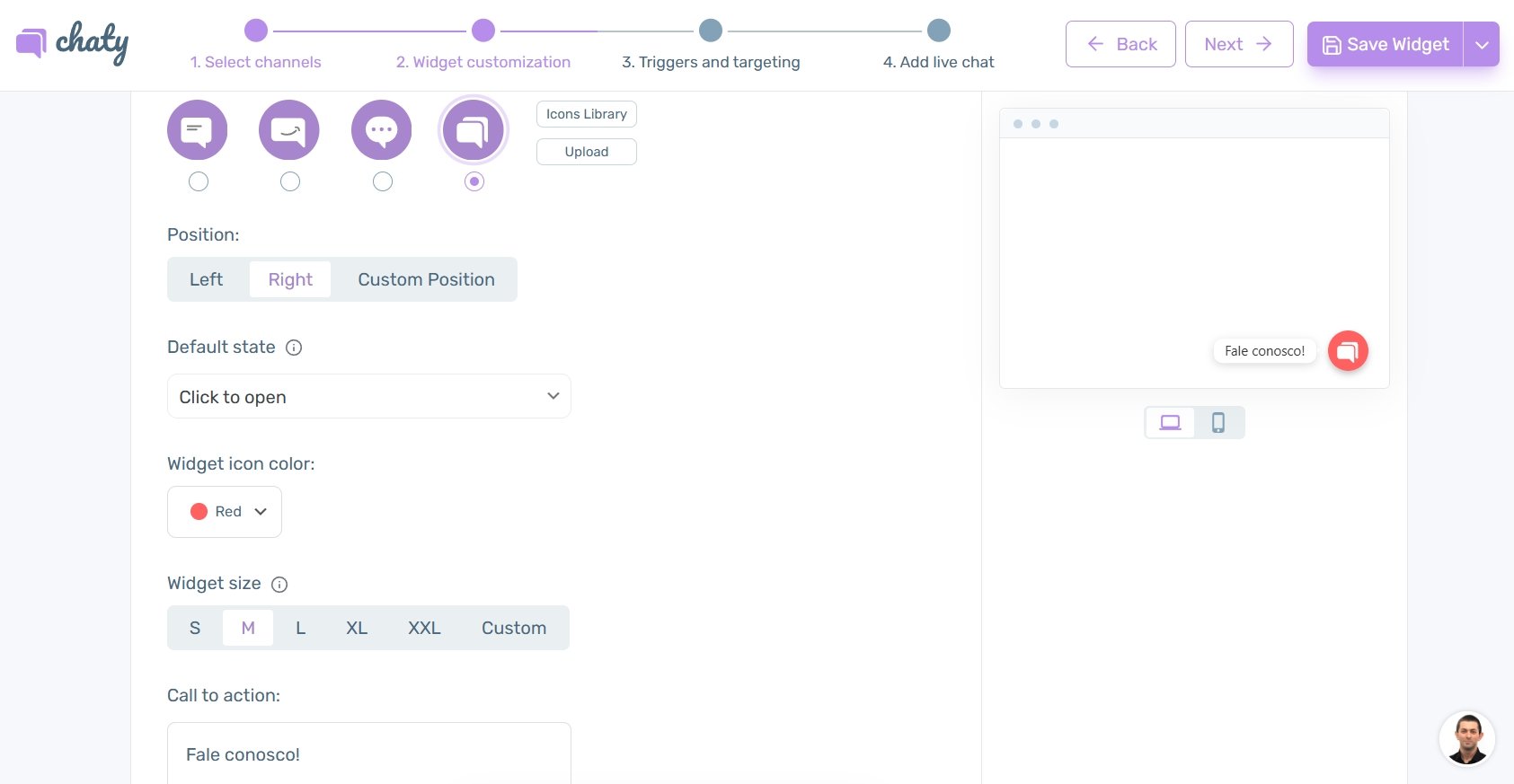Image resolution: width=1514 pixels, height=784 pixels.
Task: Click the Call to action text field
Action: pyautogui.click(x=368, y=754)
